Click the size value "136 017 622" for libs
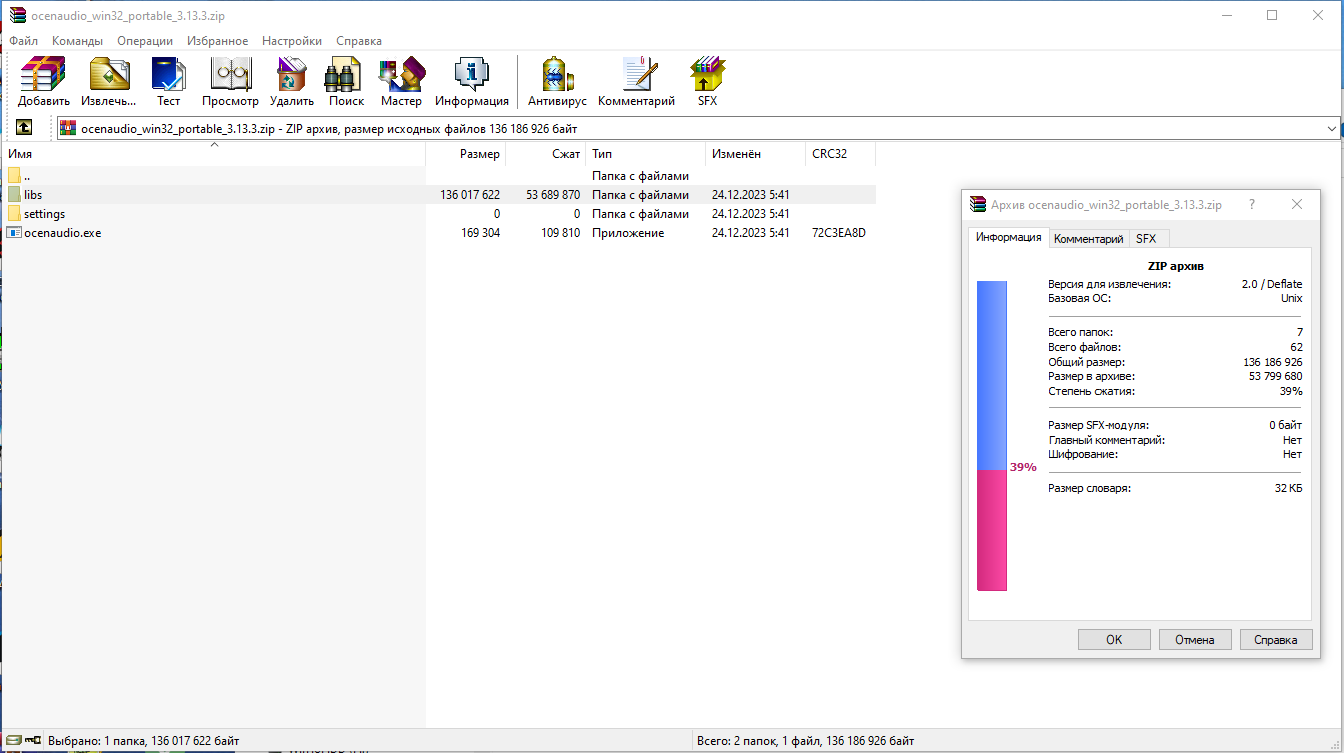 [x=470, y=195]
